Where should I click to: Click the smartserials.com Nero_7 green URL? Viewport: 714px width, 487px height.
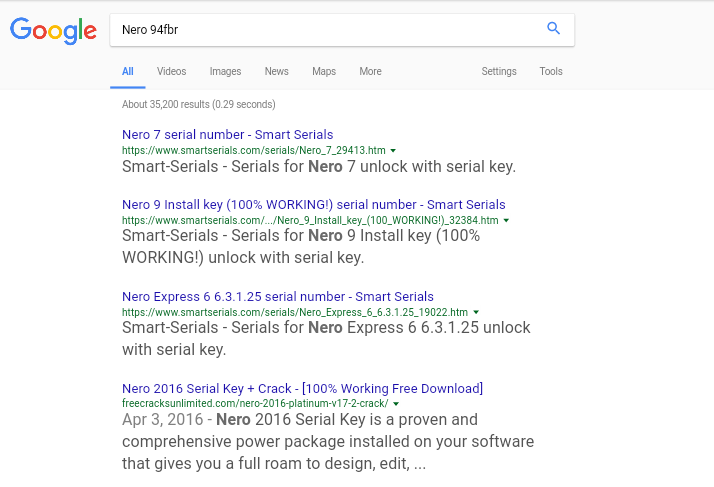tap(254, 151)
